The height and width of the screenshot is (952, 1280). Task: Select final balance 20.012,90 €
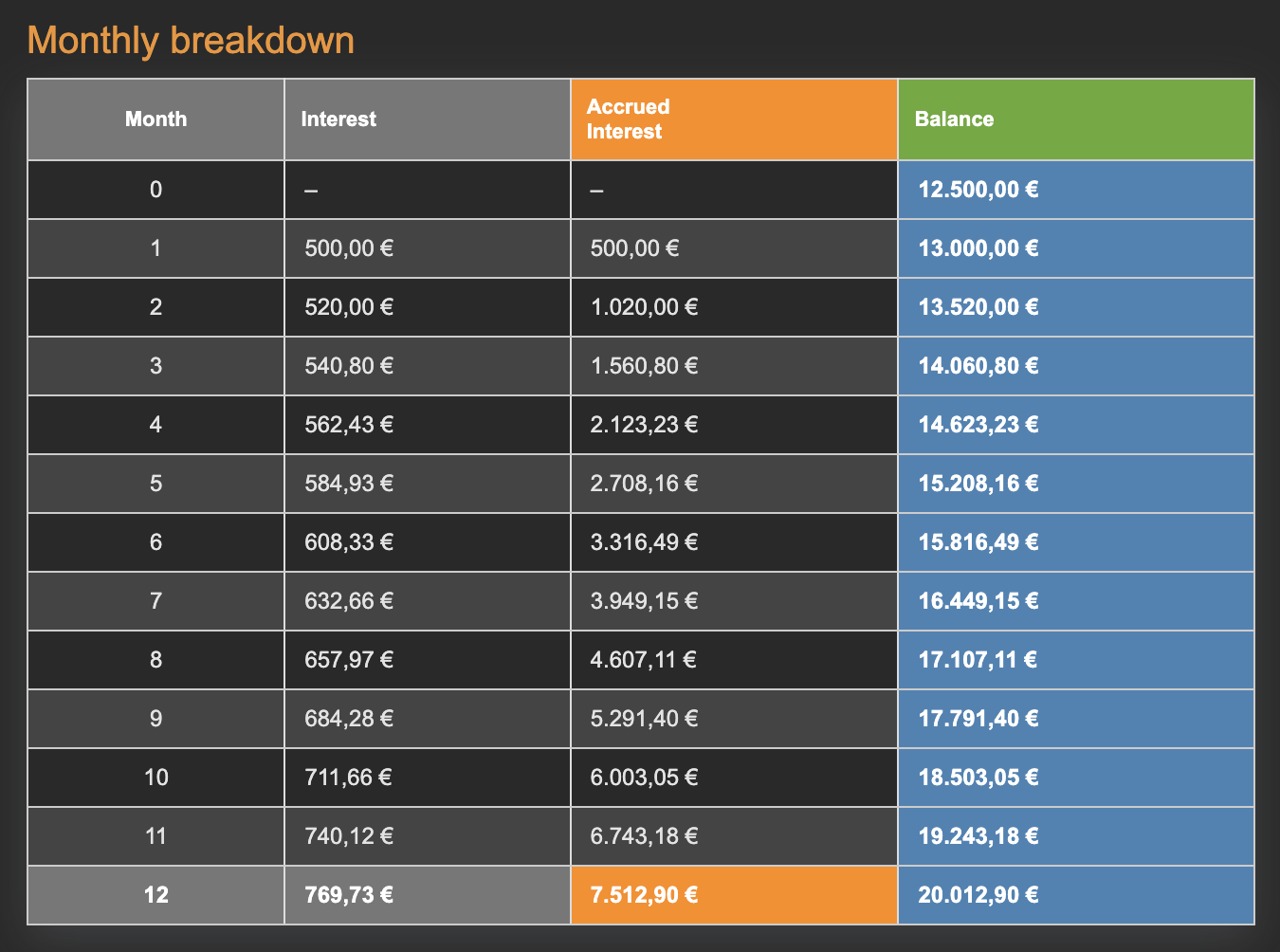(x=1076, y=895)
